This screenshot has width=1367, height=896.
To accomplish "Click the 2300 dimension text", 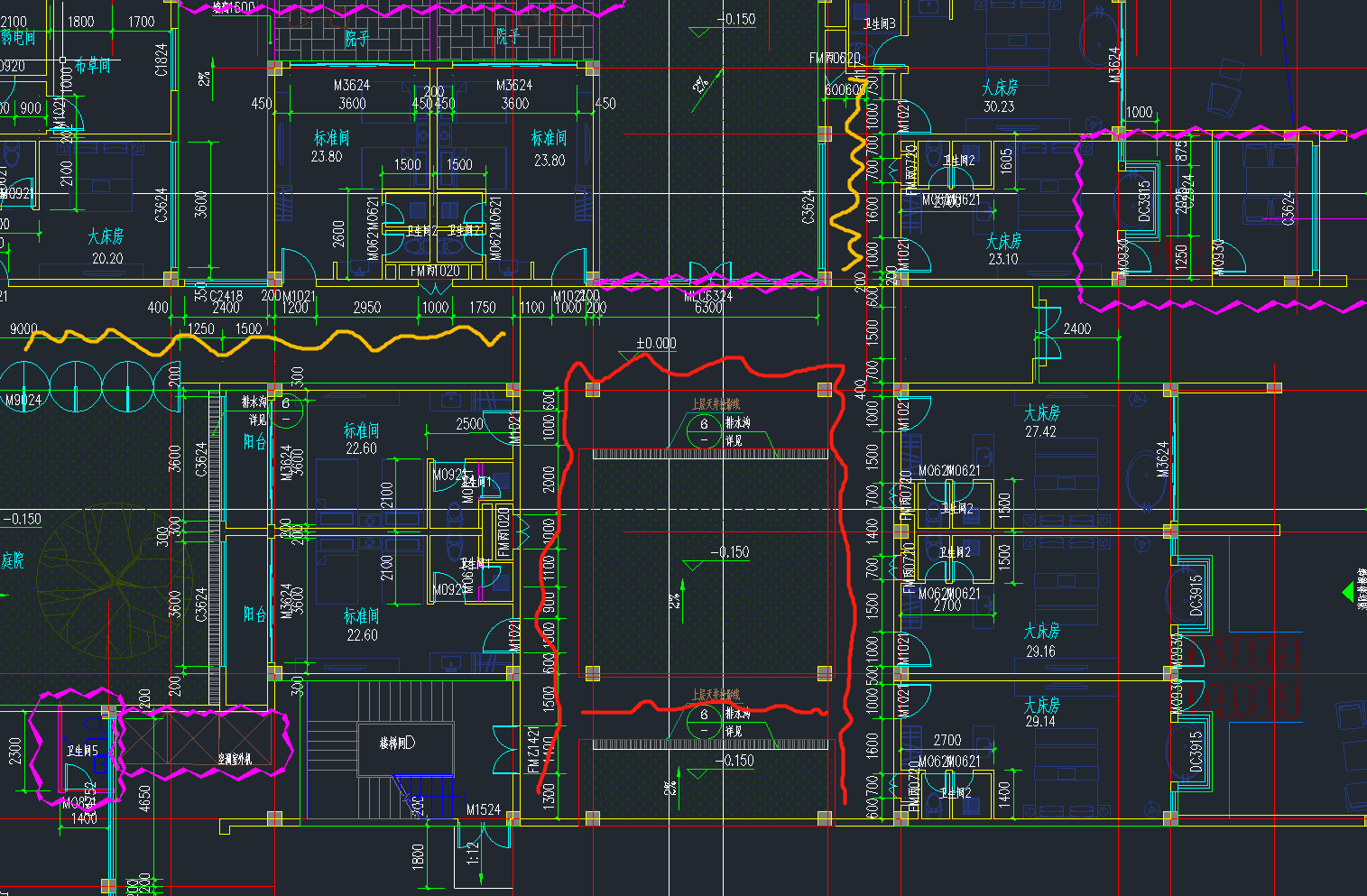I will click(14, 752).
